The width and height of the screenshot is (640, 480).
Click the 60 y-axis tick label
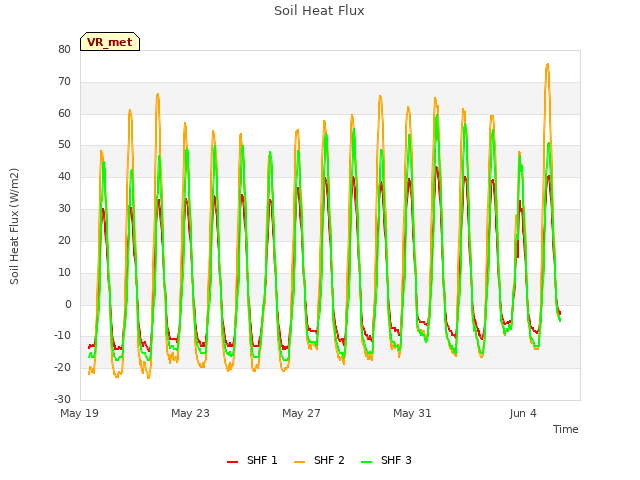[64, 113]
